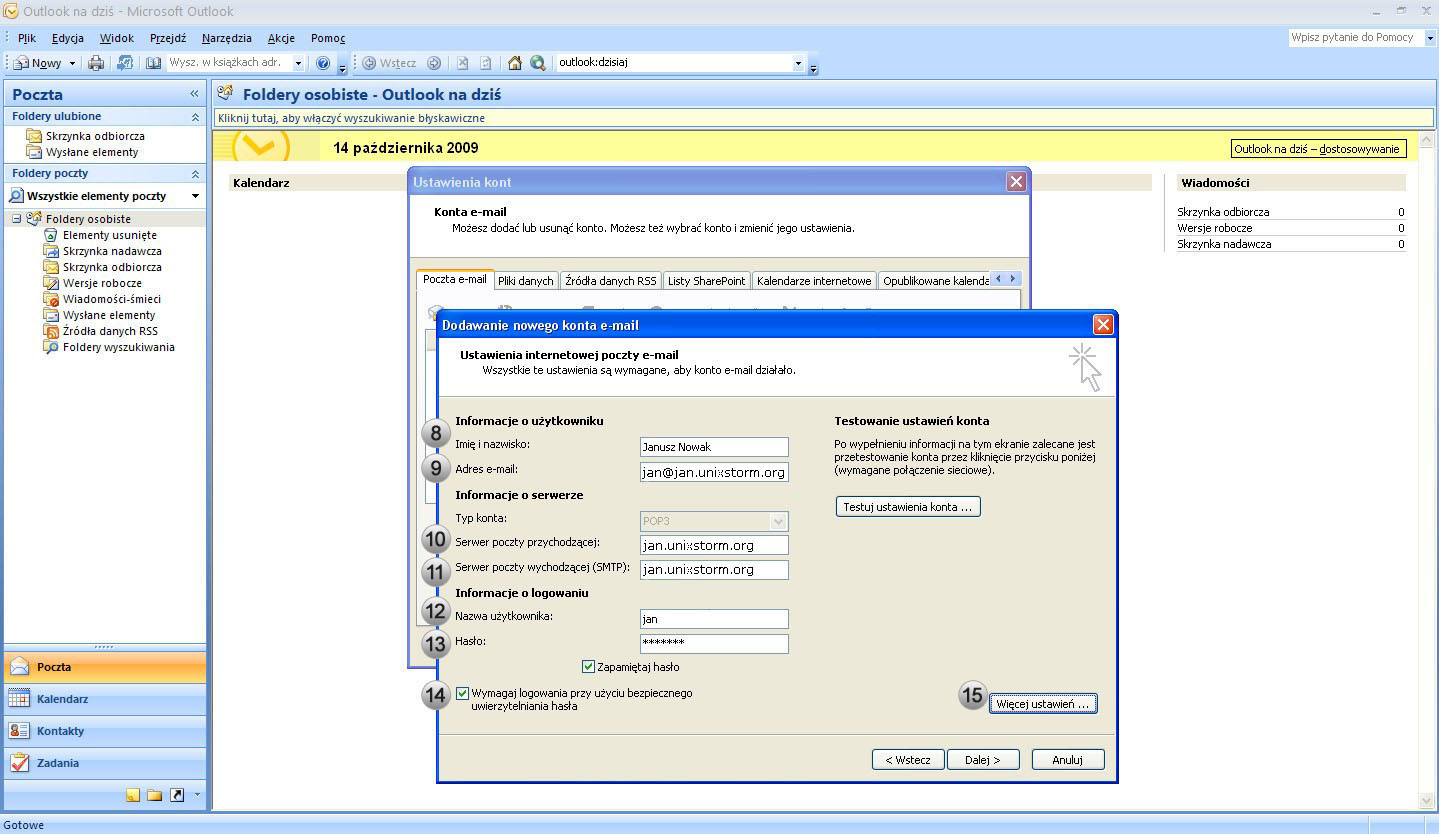Click the Wstecz back arrow button
1439x834 pixels.
(390, 63)
